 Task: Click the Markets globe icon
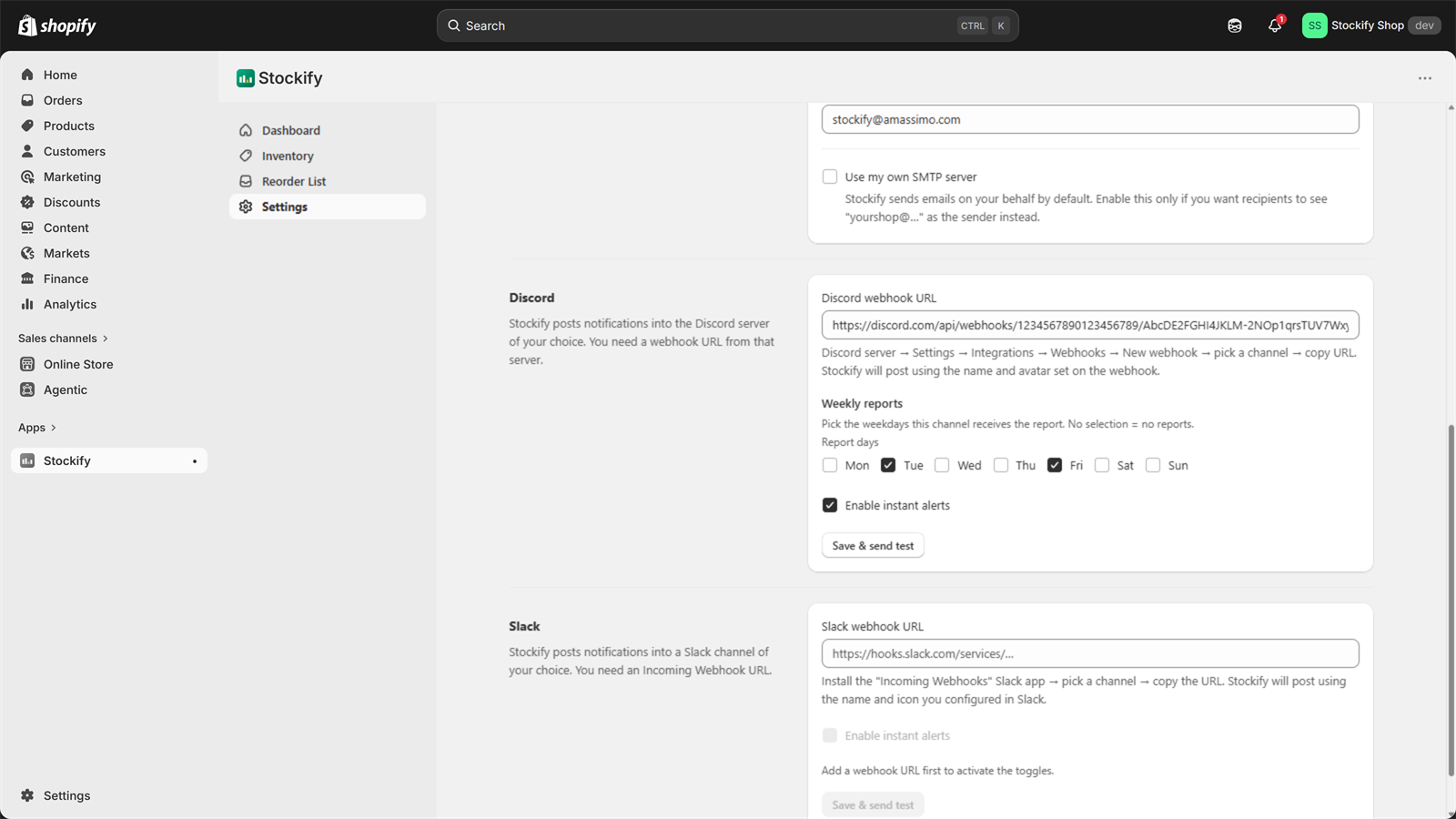[x=27, y=253]
